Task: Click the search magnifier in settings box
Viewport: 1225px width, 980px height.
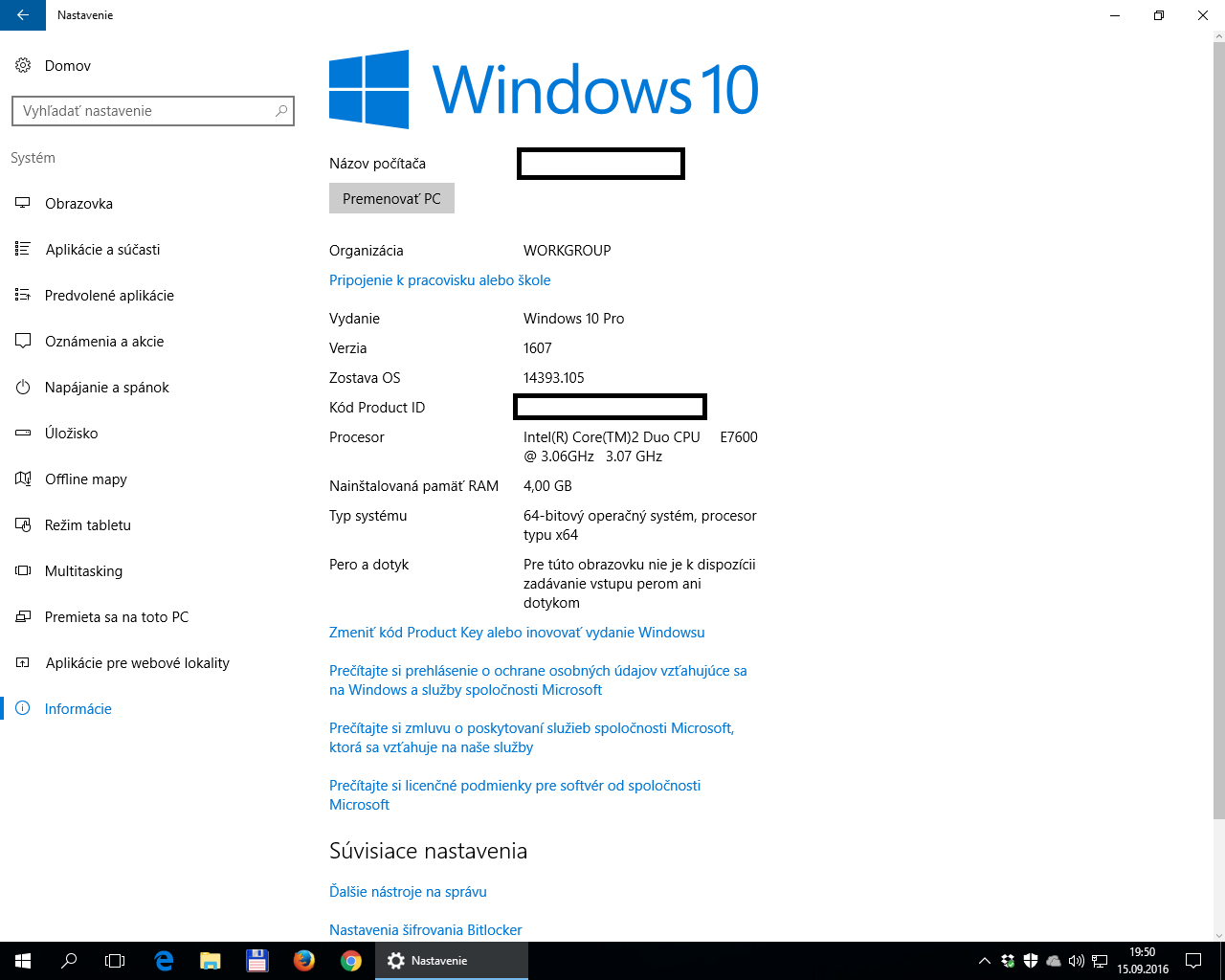Action: click(x=281, y=111)
